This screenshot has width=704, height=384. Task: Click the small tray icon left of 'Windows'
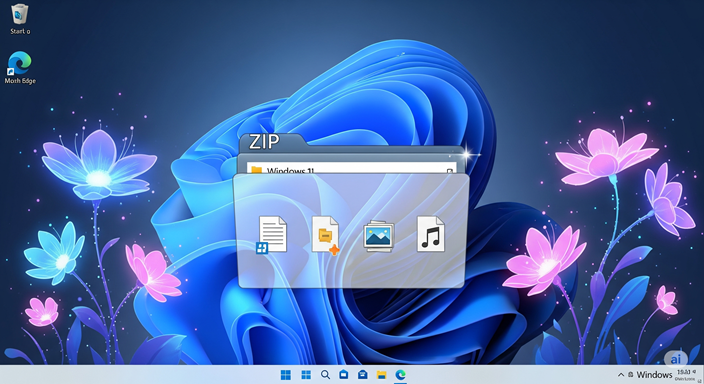(631, 375)
